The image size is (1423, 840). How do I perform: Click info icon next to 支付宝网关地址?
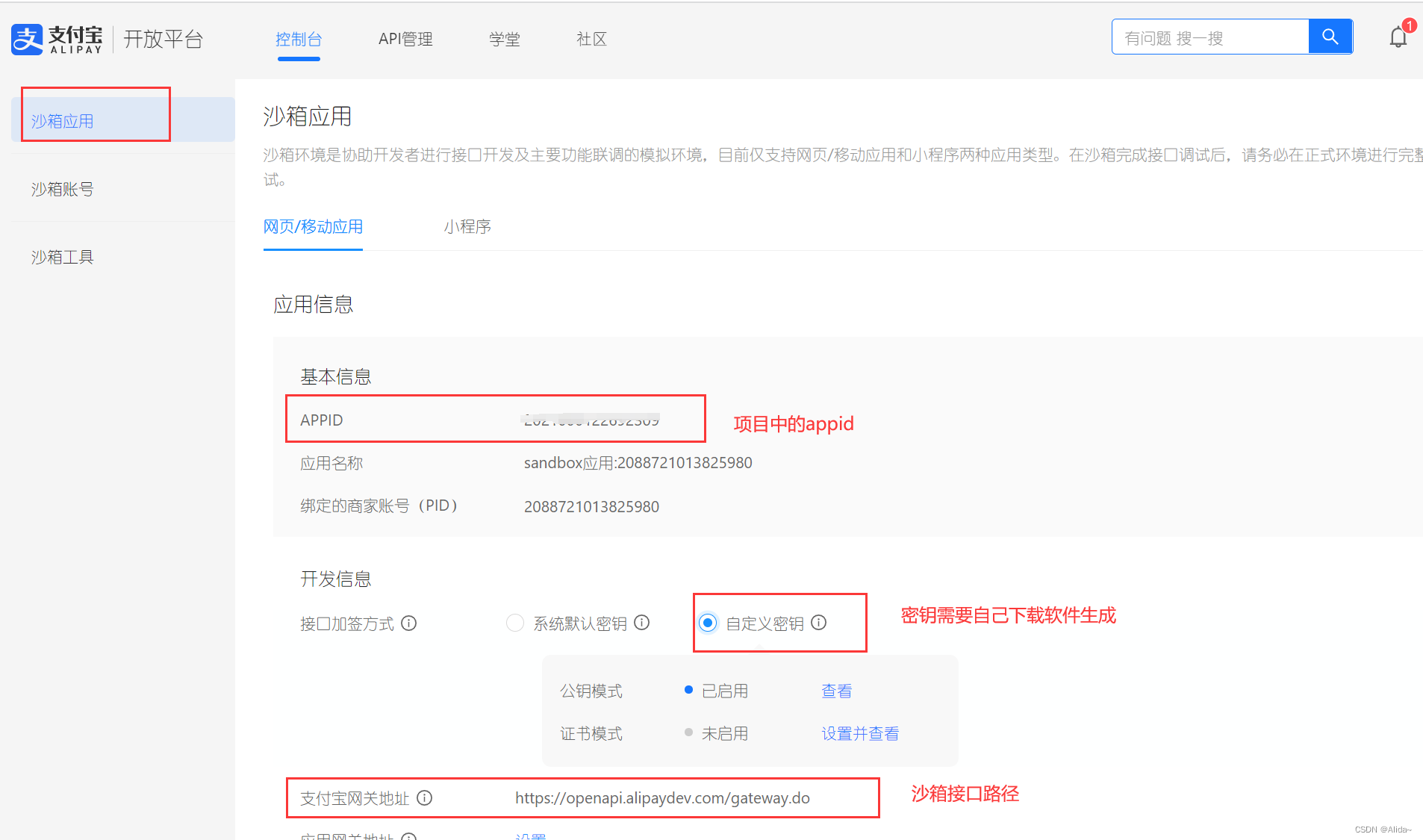(425, 797)
